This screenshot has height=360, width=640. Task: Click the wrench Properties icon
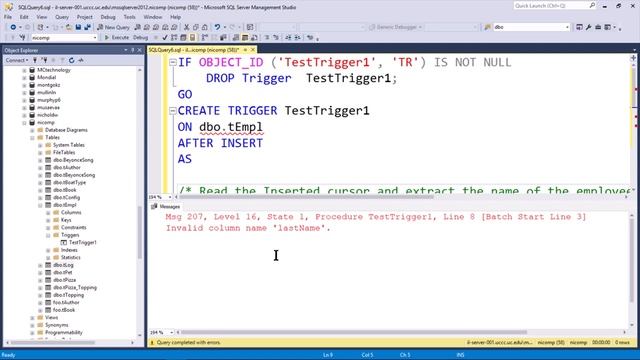click(x=589, y=27)
